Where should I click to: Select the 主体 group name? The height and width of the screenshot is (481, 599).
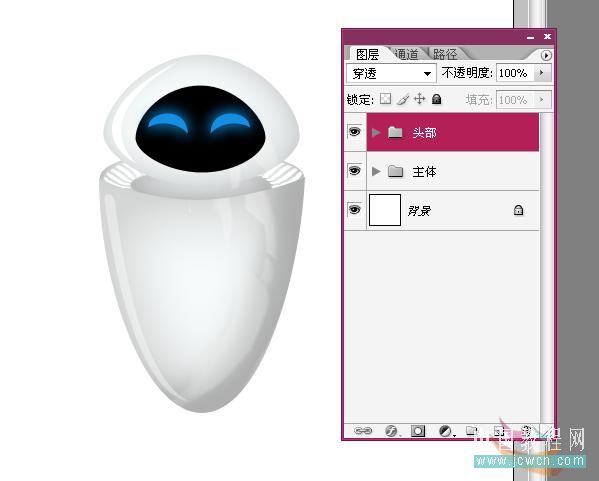click(424, 172)
